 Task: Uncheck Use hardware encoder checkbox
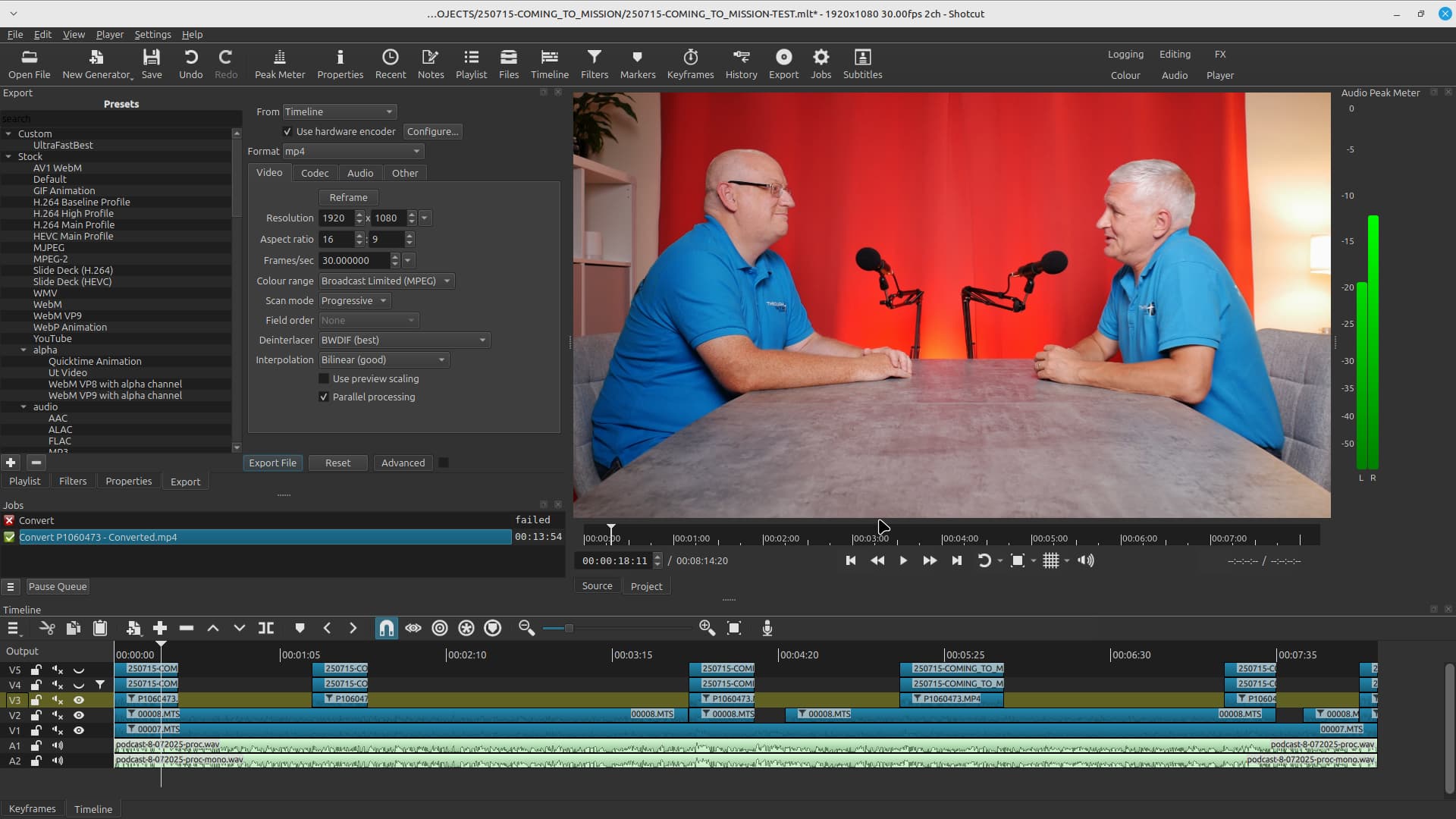287,131
